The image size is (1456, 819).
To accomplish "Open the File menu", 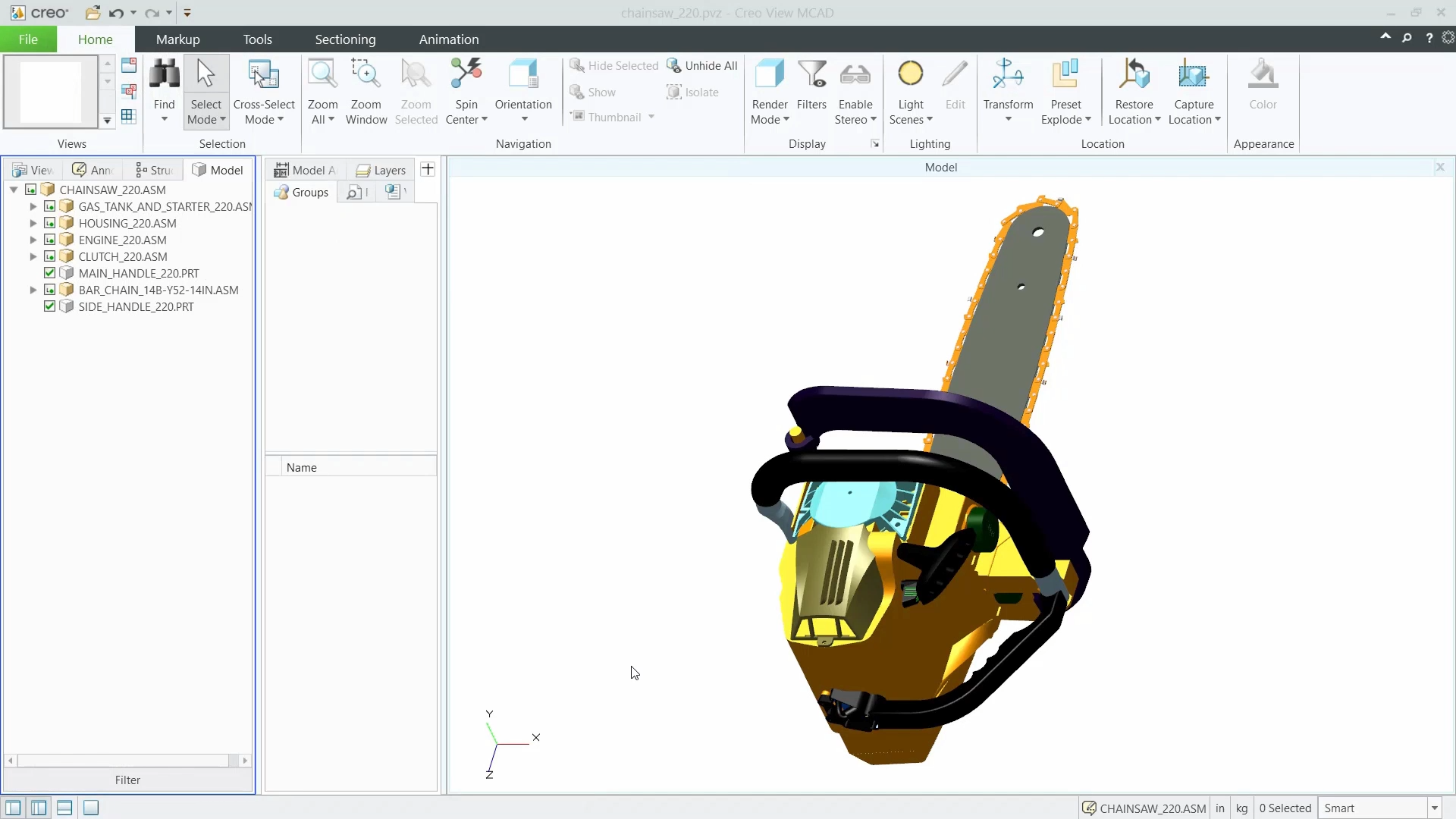I will pos(28,39).
